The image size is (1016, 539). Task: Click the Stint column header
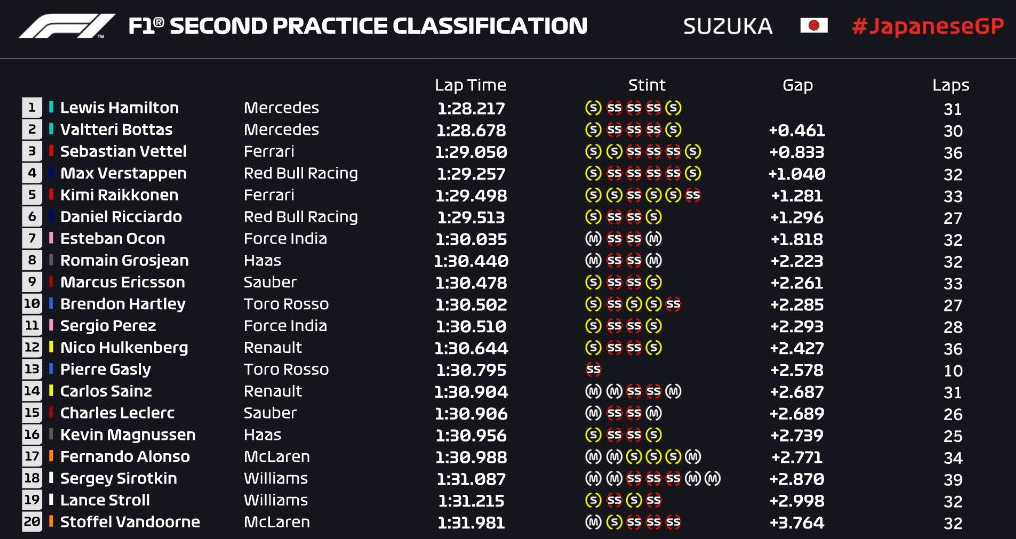[647, 86]
